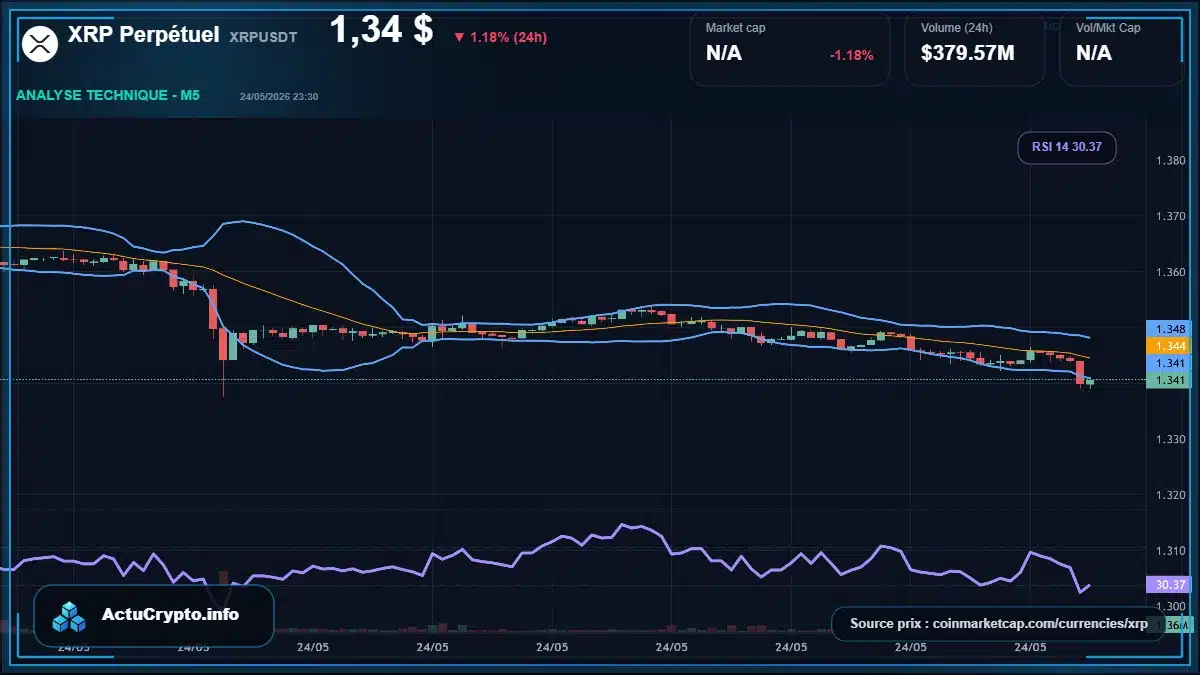The width and height of the screenshot is (1200, 675).
Task: Click the "$379.57M" volume value
Action: click(x=967, y=53)
